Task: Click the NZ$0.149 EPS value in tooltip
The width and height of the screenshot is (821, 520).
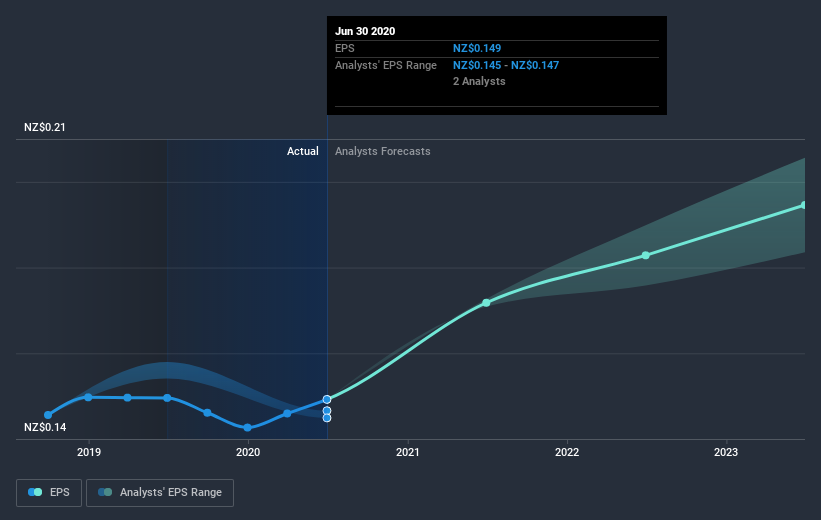Action: pos(477,48)
